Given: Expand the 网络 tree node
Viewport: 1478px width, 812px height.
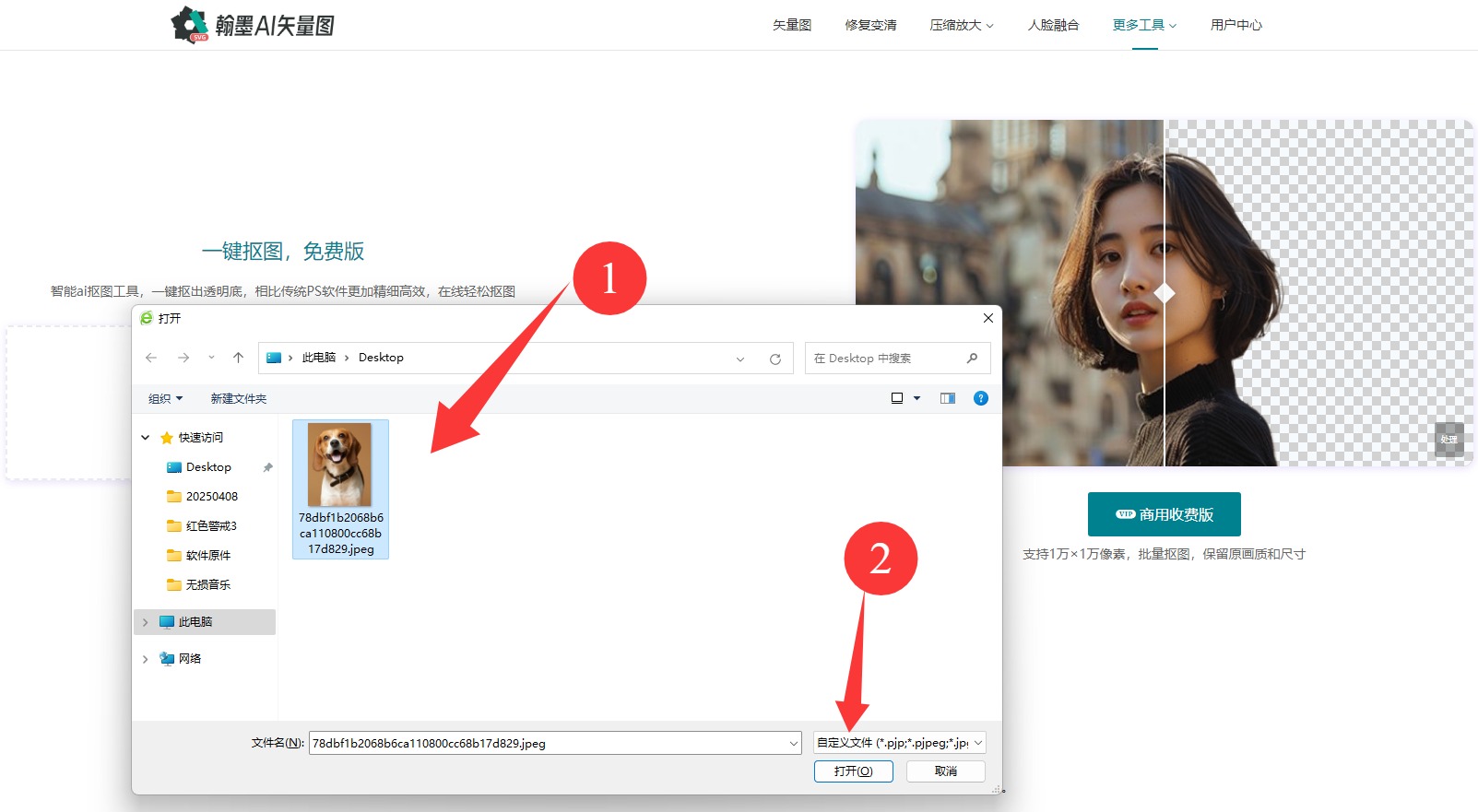Looking at the screenshot, I should (x=146, y=659).
